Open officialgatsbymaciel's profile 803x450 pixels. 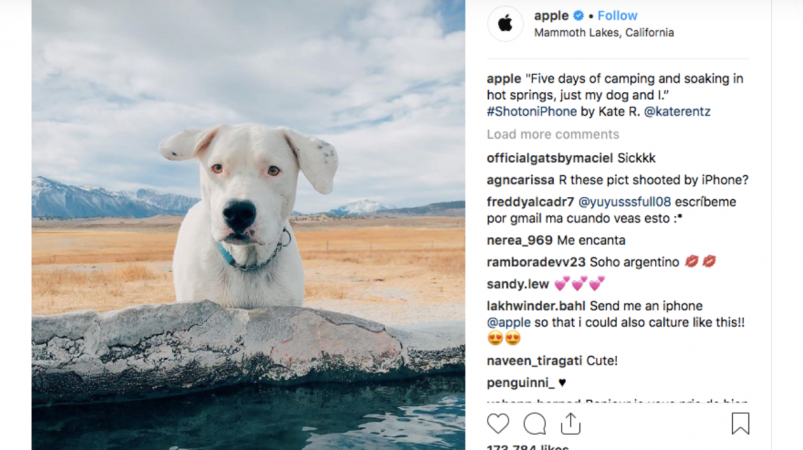tap(550, 158)
